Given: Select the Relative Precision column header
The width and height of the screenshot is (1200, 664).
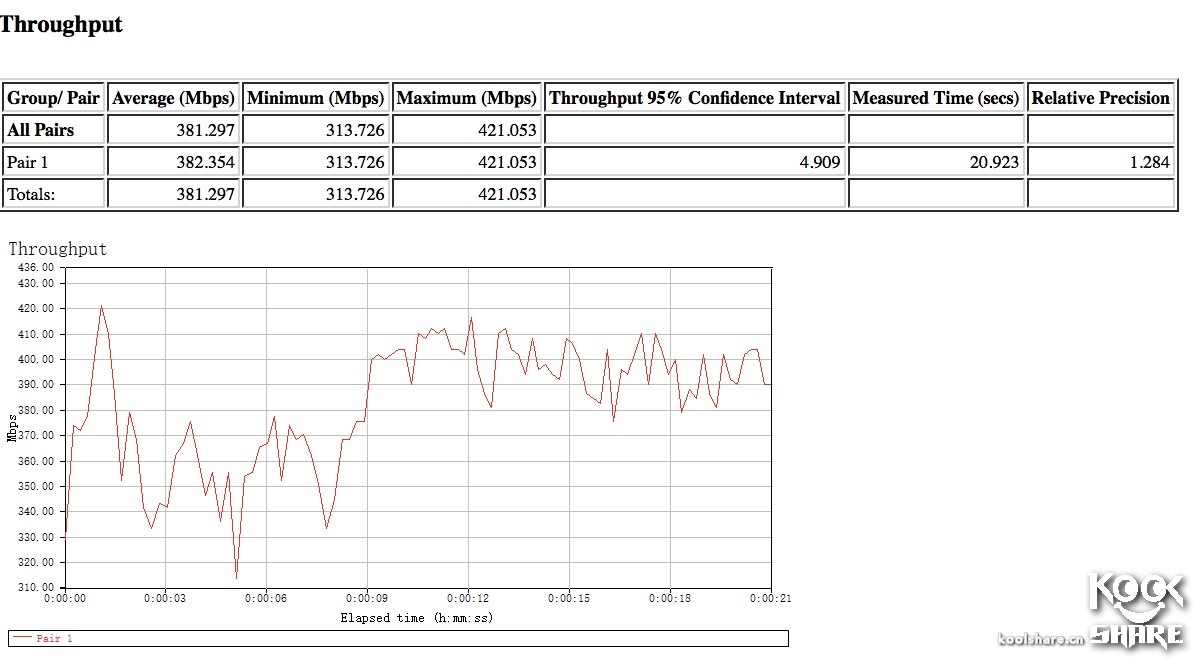Looking at the screenshot, I should click(1100, 98).
